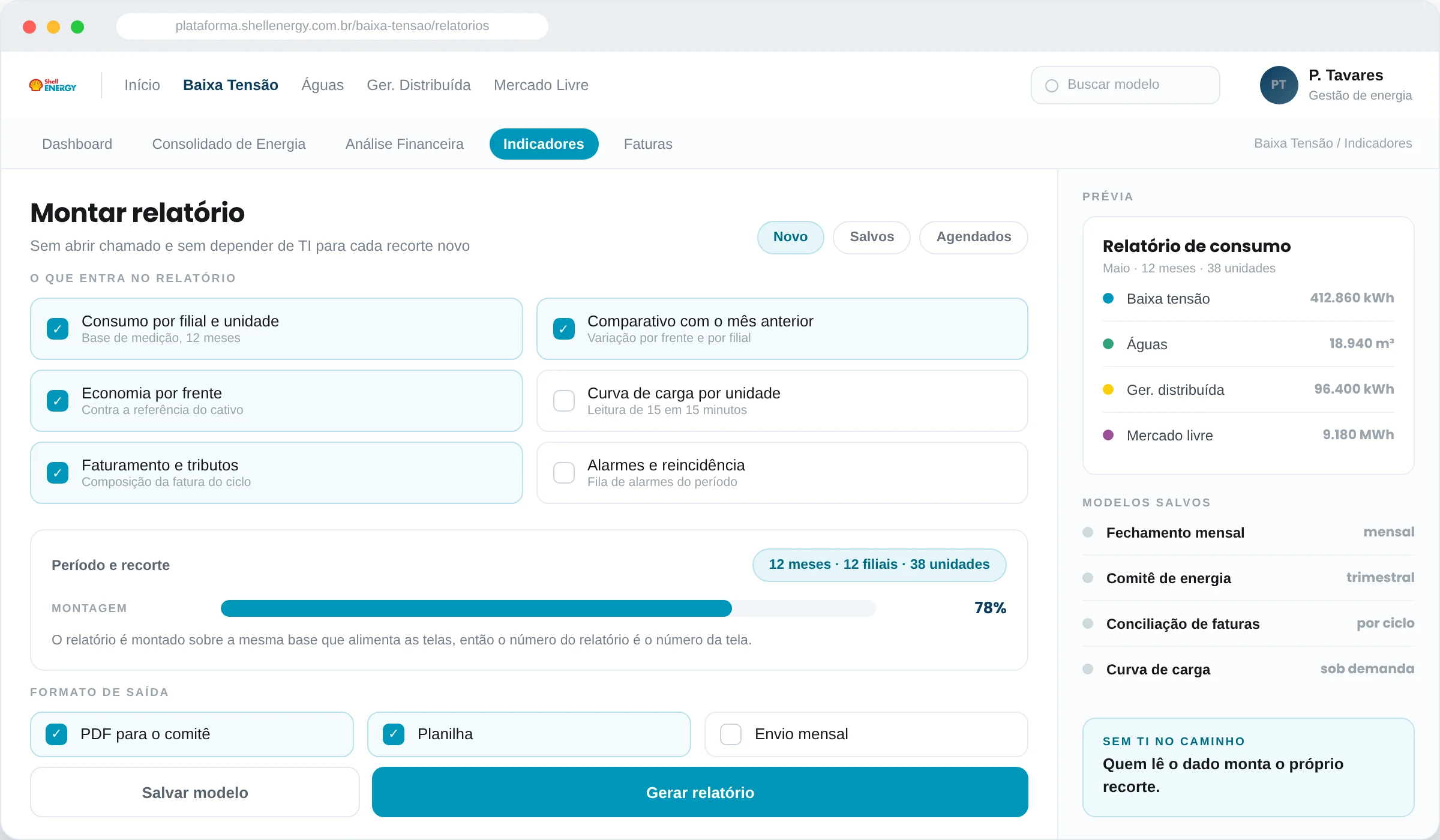Viewport: 1440px width, 840px height.
Task: Uncheck the Planilha output format
Action: click(x=394, y=734)
